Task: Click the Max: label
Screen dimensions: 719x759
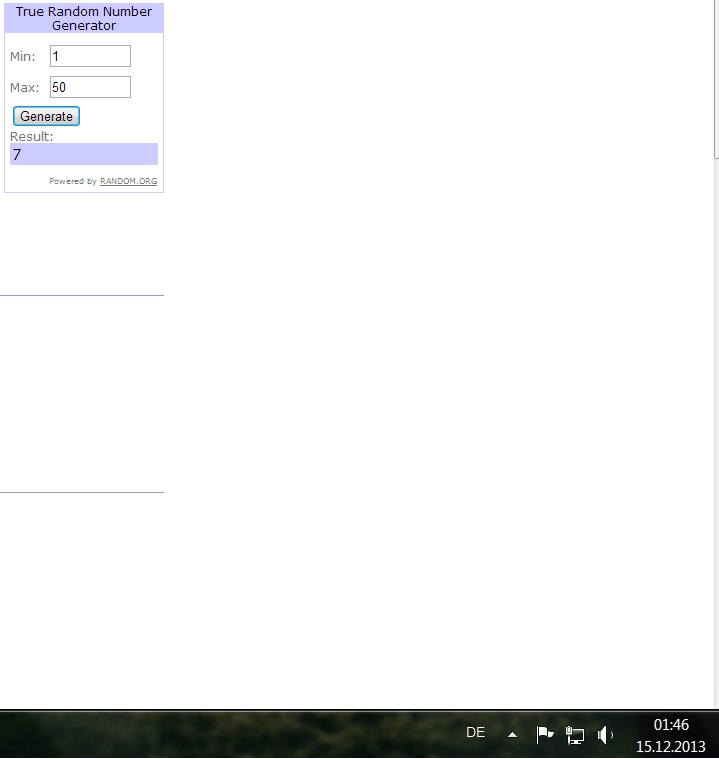Action: click(24, 88)
